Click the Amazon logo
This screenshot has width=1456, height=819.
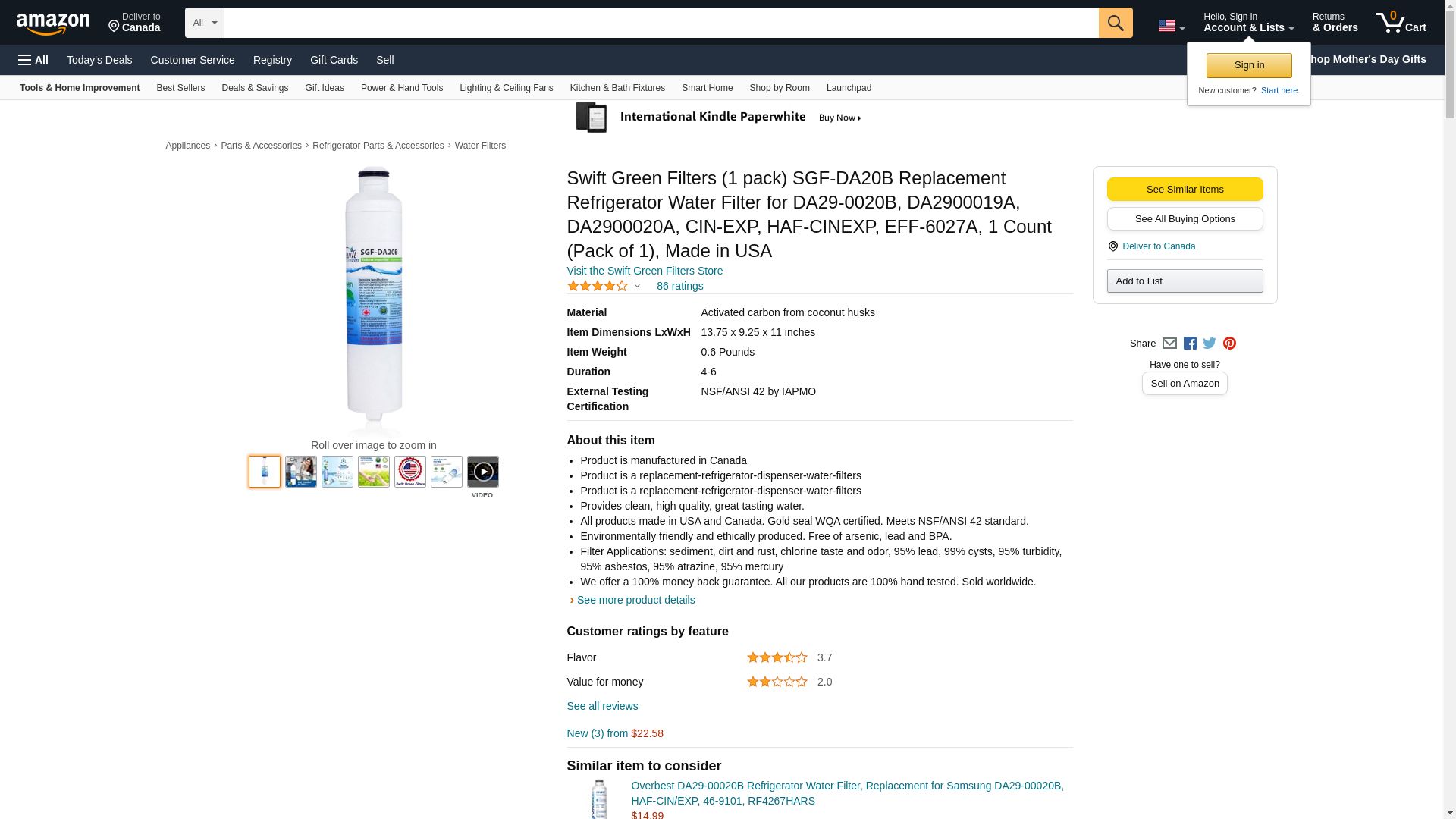click(53, 24)
